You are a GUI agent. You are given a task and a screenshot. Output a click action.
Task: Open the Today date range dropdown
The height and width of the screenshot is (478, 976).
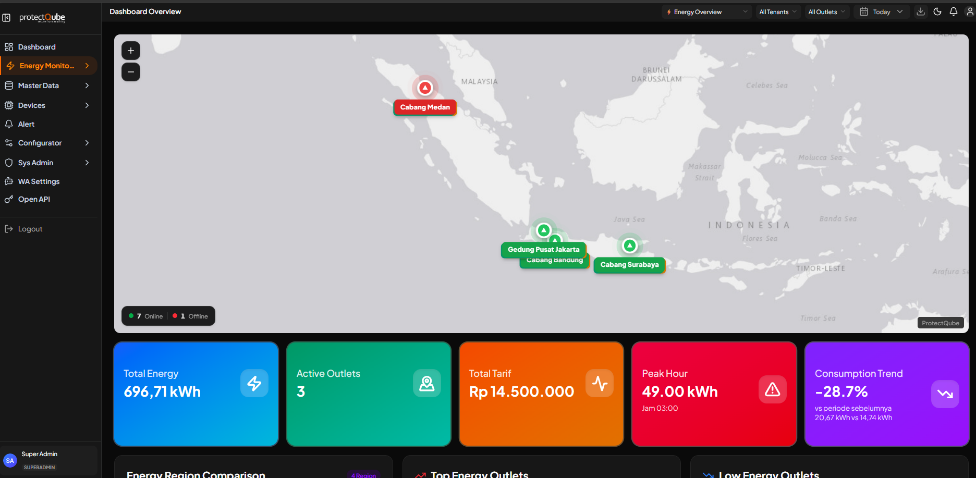(x=881, y=11)
